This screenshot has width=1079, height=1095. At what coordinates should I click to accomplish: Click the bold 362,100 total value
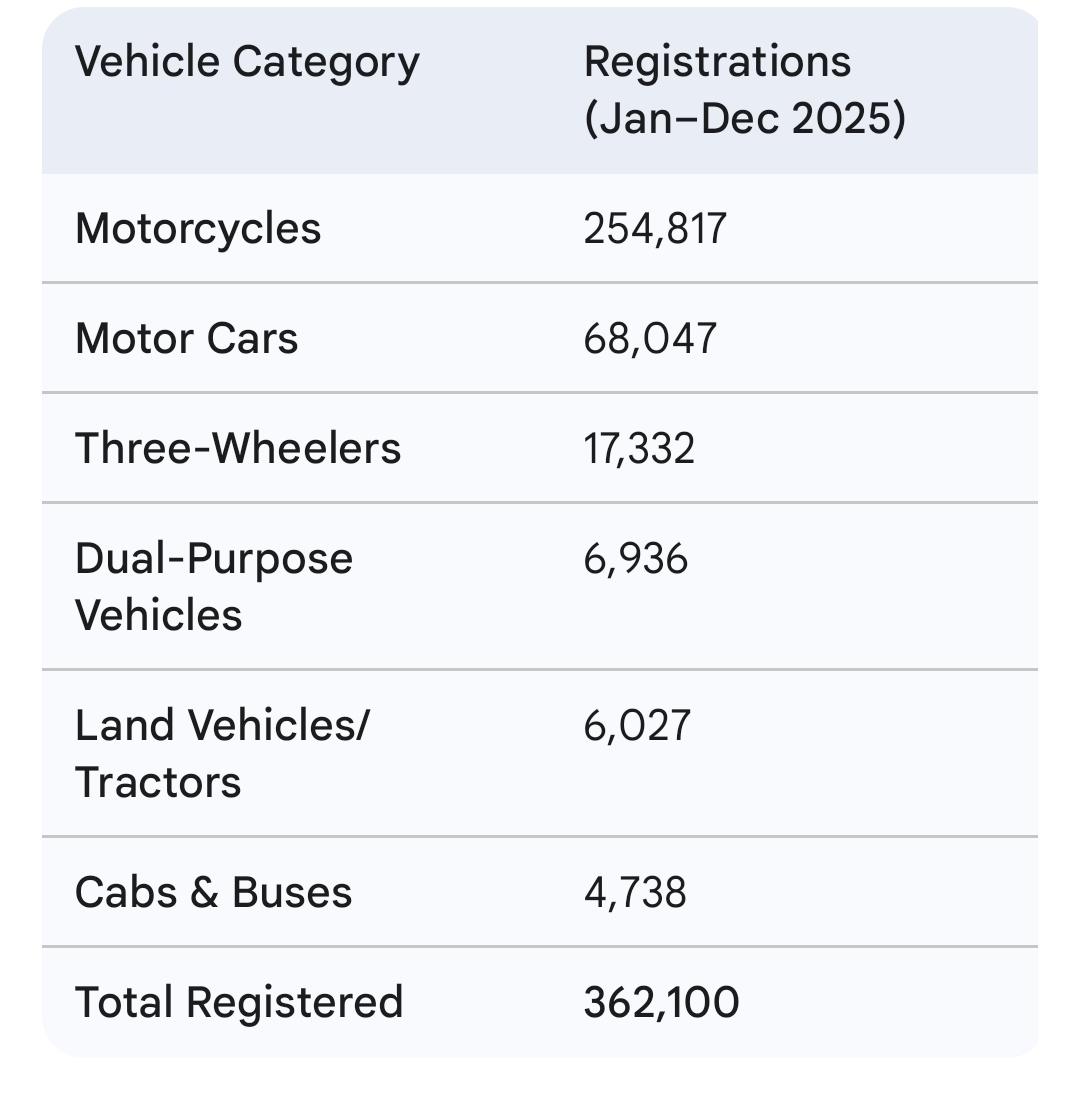(661, 1002)
